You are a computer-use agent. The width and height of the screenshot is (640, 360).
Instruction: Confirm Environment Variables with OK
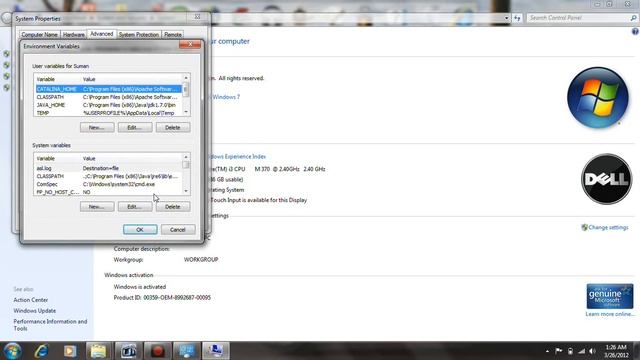tap(140, 229)
